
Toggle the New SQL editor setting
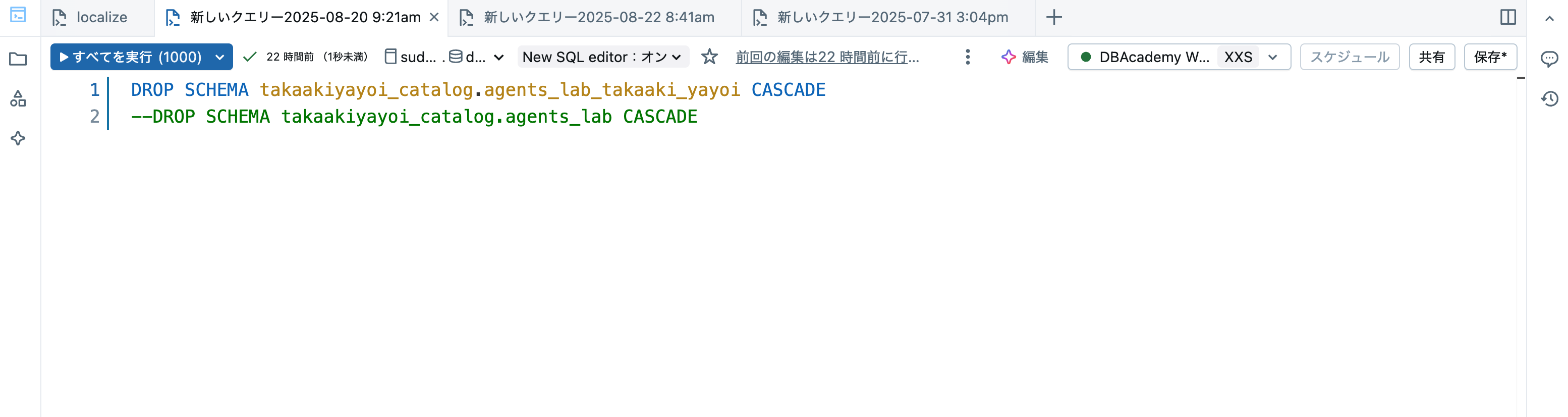602,57
